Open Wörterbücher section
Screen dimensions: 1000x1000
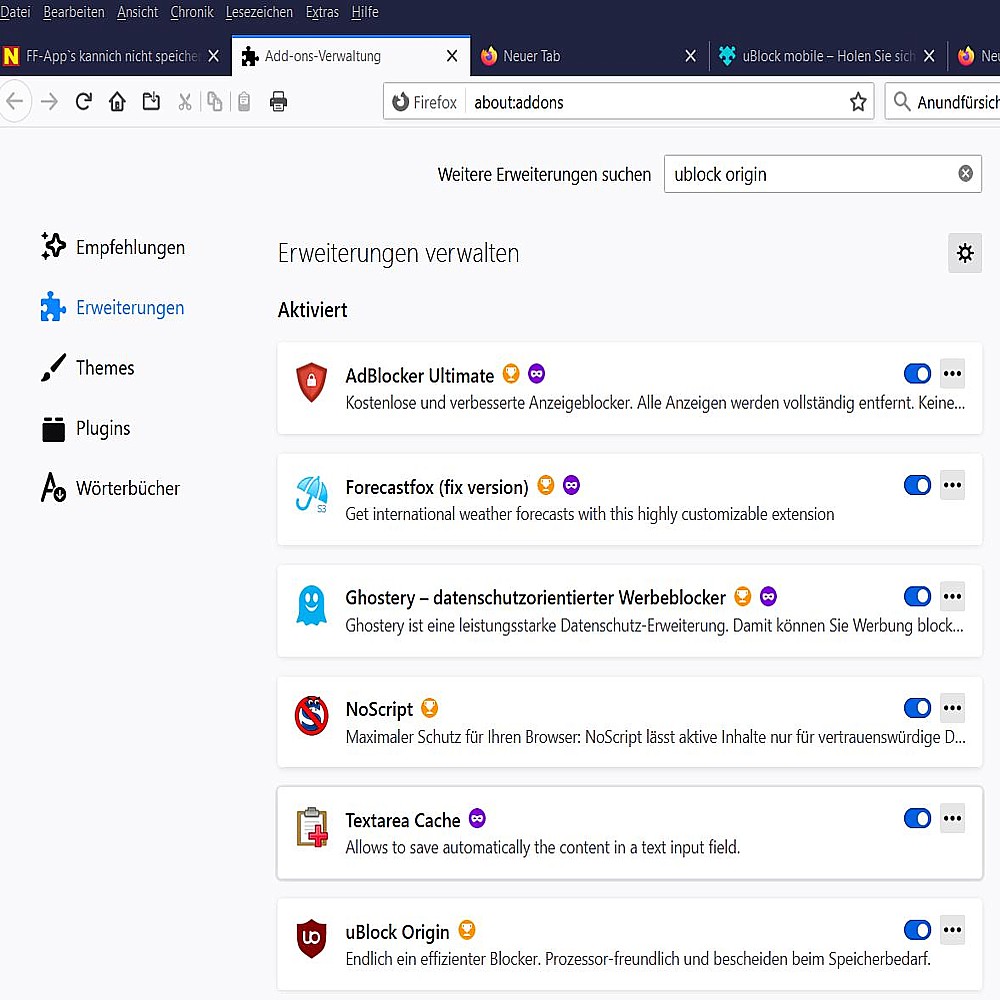(x=110, y=488)
